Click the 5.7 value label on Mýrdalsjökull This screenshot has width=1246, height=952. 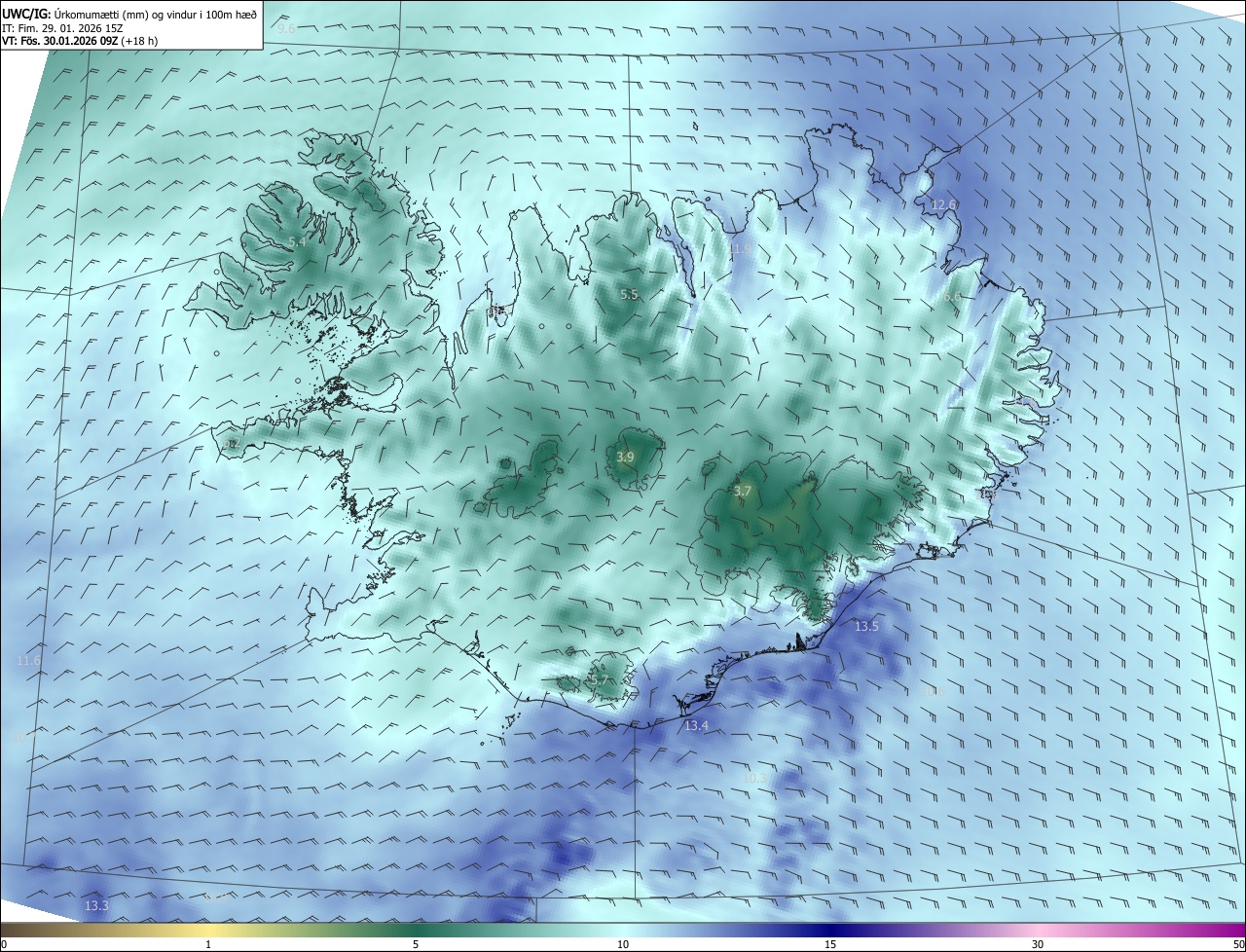599,680
